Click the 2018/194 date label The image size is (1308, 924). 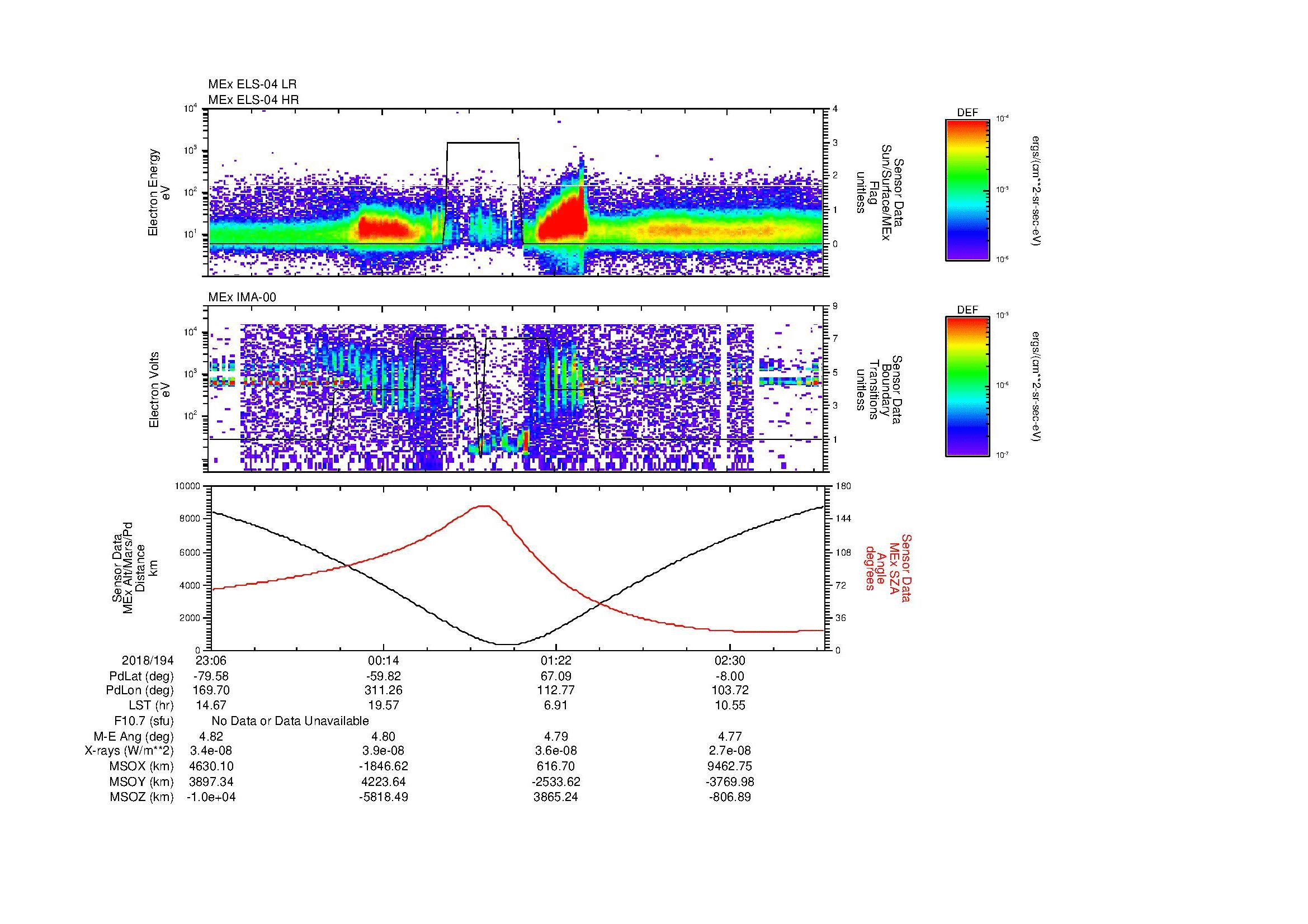point(148,660)
